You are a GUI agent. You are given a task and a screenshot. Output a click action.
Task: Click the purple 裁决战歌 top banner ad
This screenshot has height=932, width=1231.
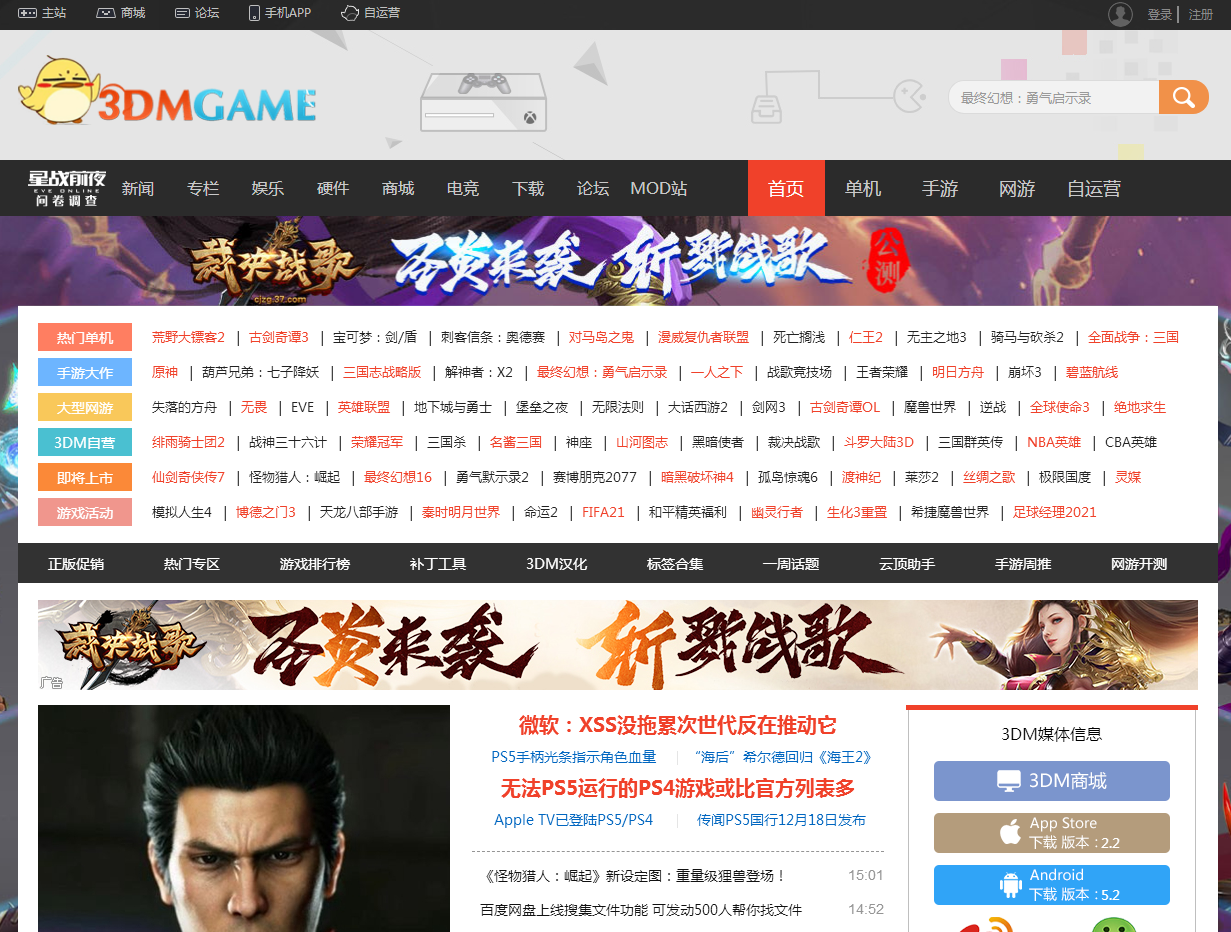(615, 261)
